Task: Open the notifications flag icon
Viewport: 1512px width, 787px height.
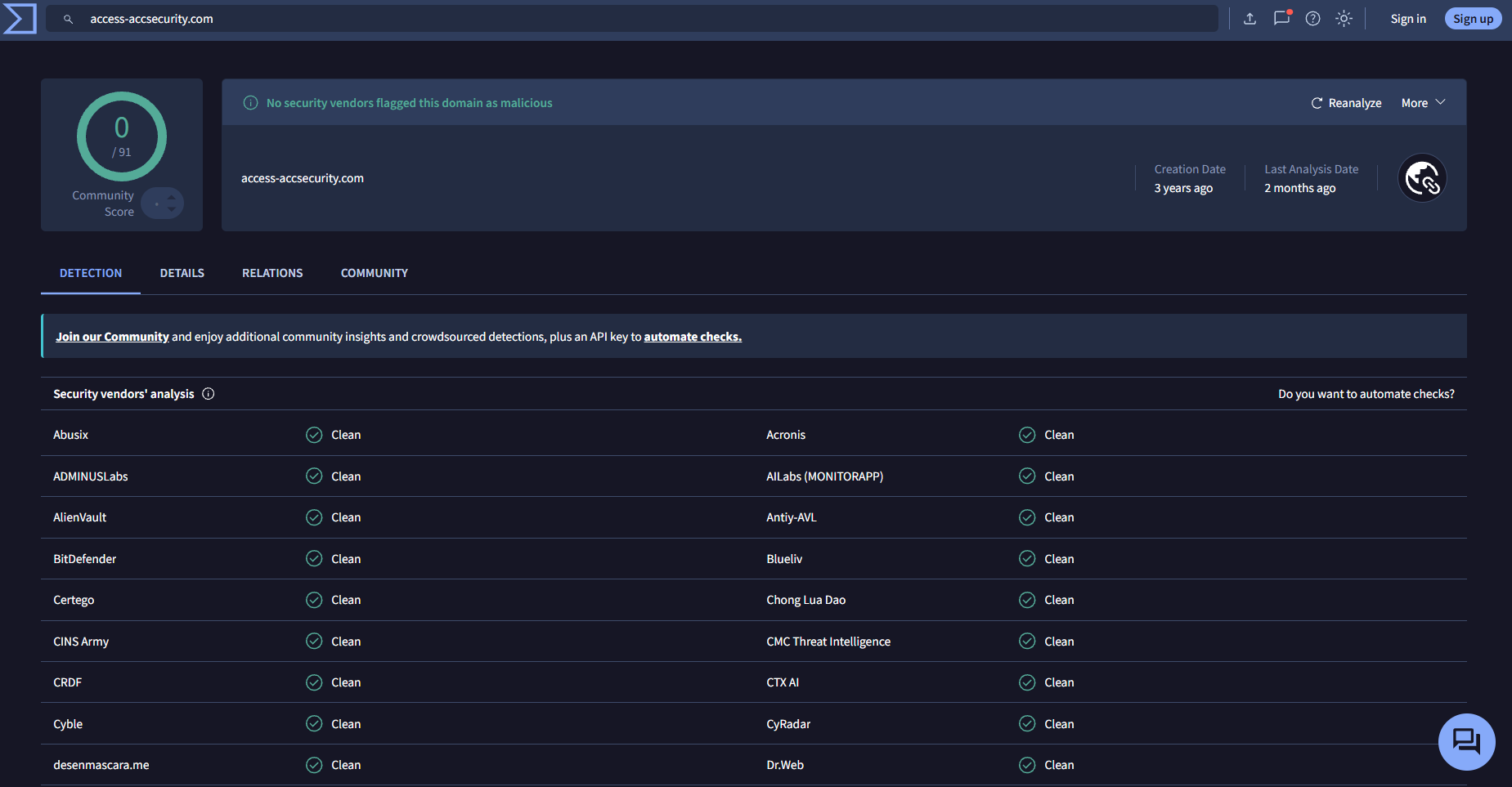Action: (1281, 18)
